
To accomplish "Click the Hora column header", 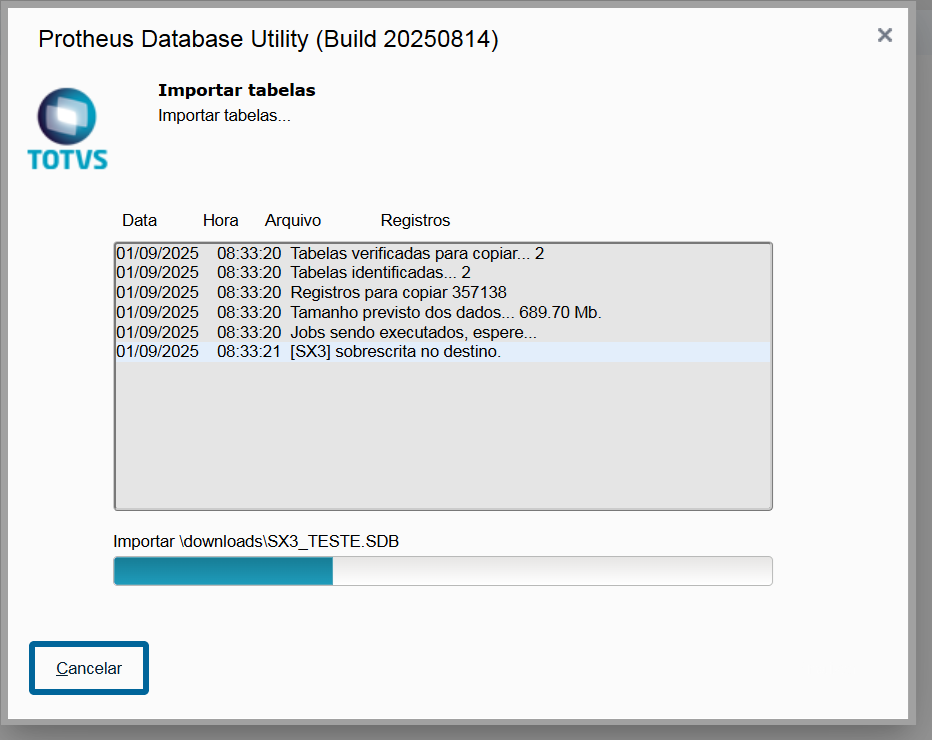I will click(x=221, y=221).
